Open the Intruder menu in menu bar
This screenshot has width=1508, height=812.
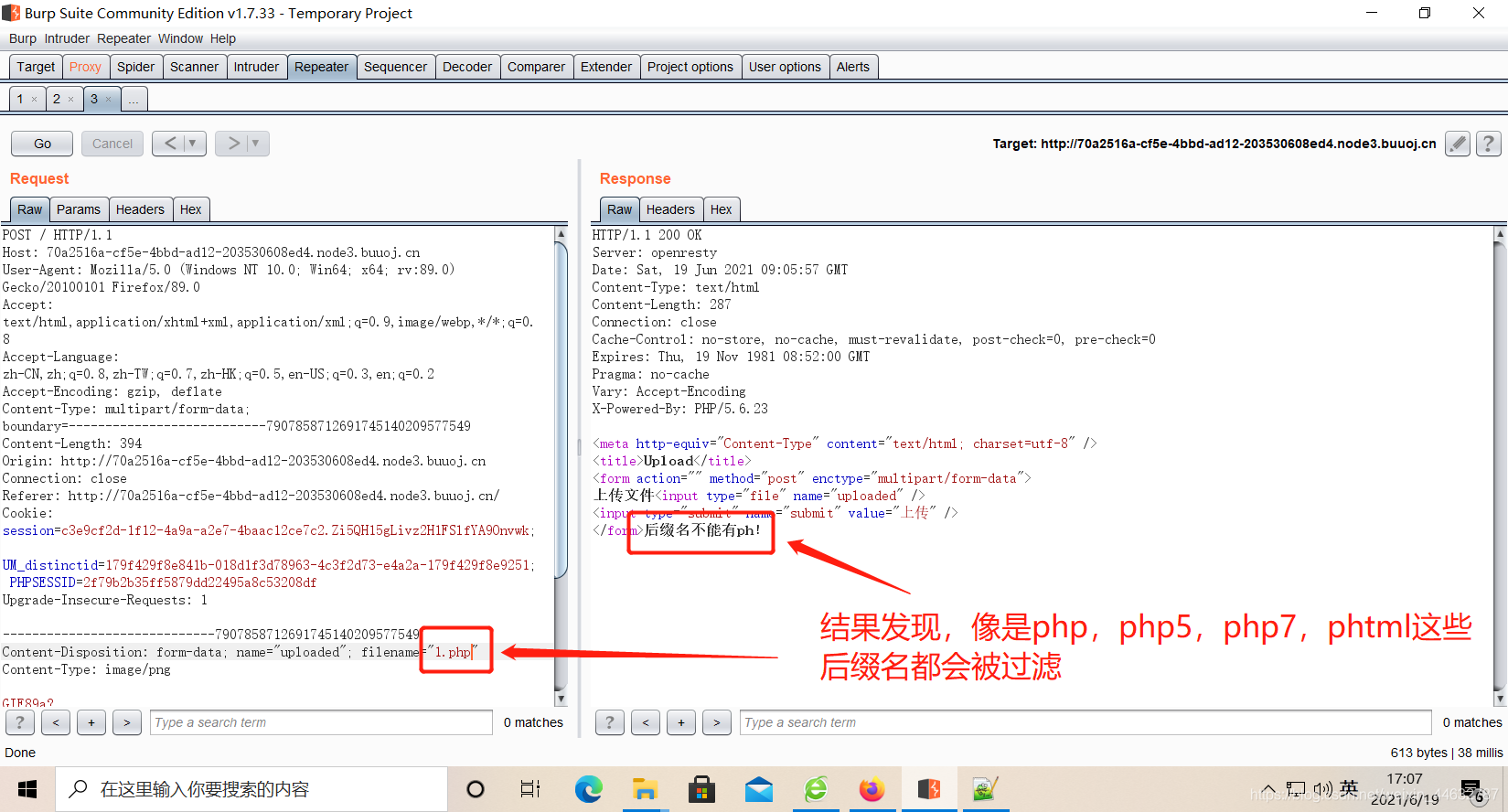67,38
